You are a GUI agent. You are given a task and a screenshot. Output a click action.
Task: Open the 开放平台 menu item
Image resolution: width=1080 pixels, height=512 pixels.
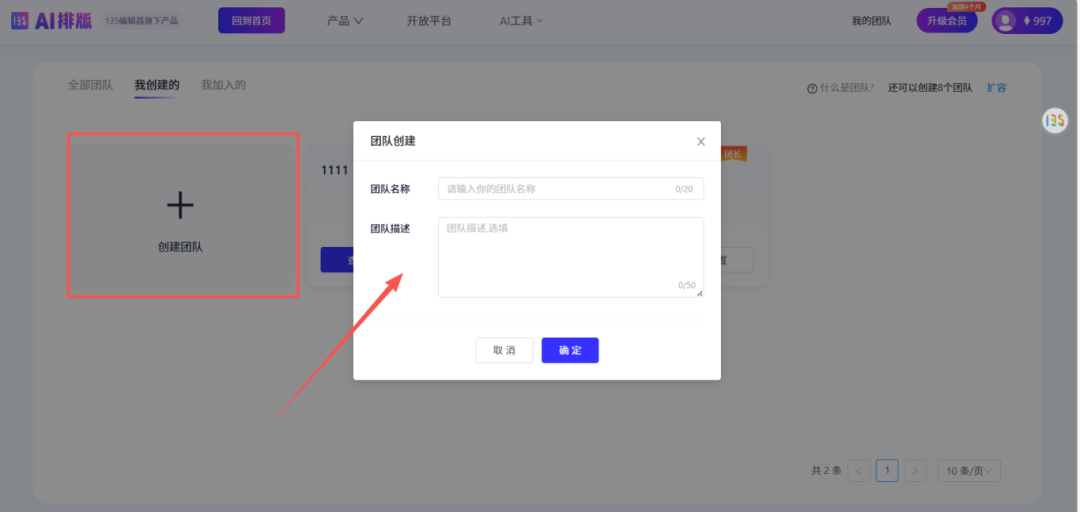pos(429,21)
